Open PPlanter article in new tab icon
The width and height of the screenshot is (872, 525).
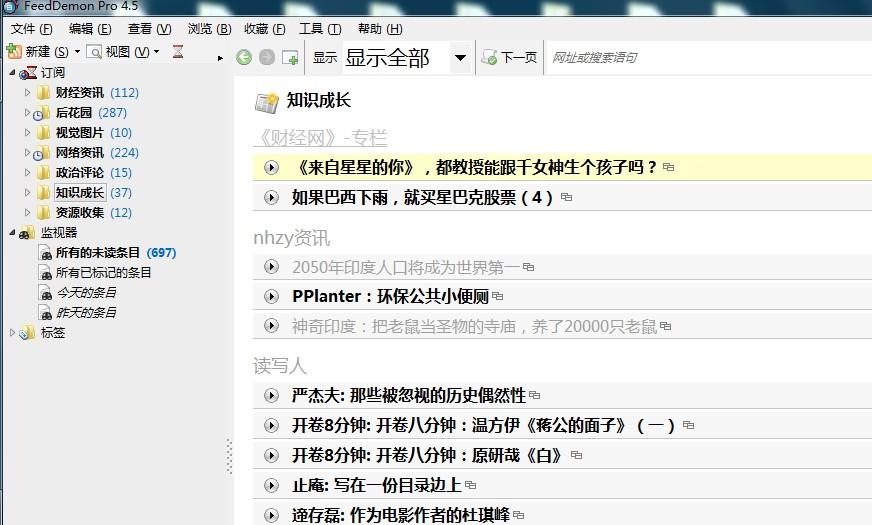tap(498, 296)
